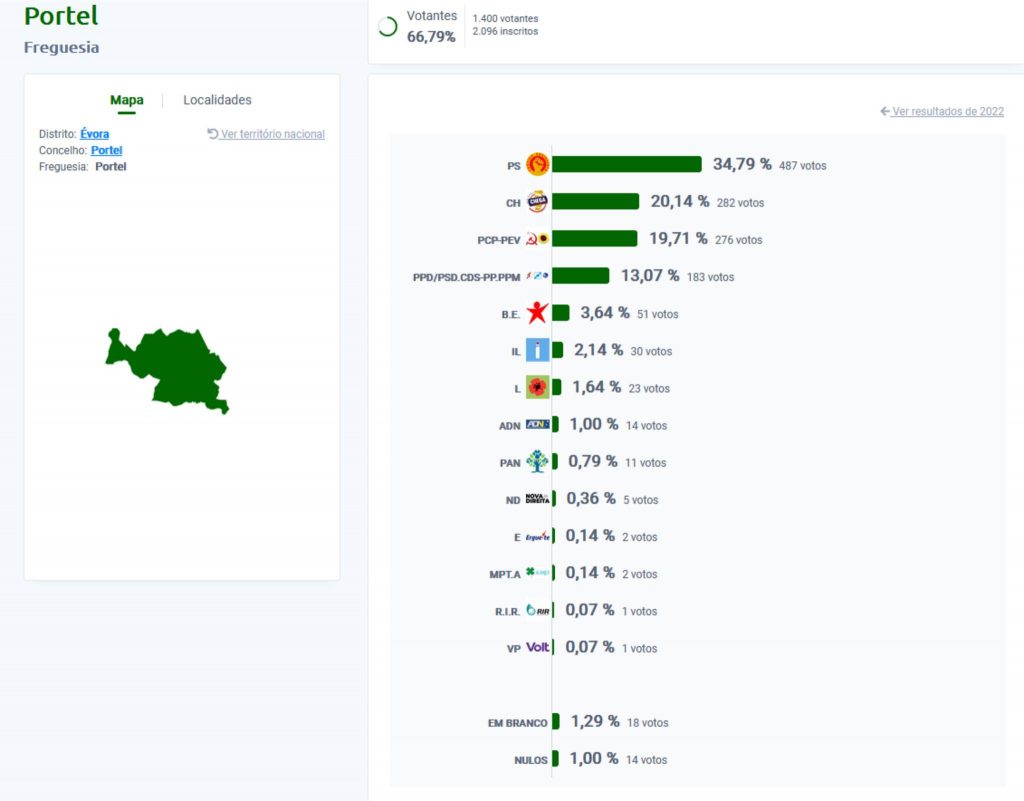
Task: Click the Livre (L) poppy logo
Action: 537,387
